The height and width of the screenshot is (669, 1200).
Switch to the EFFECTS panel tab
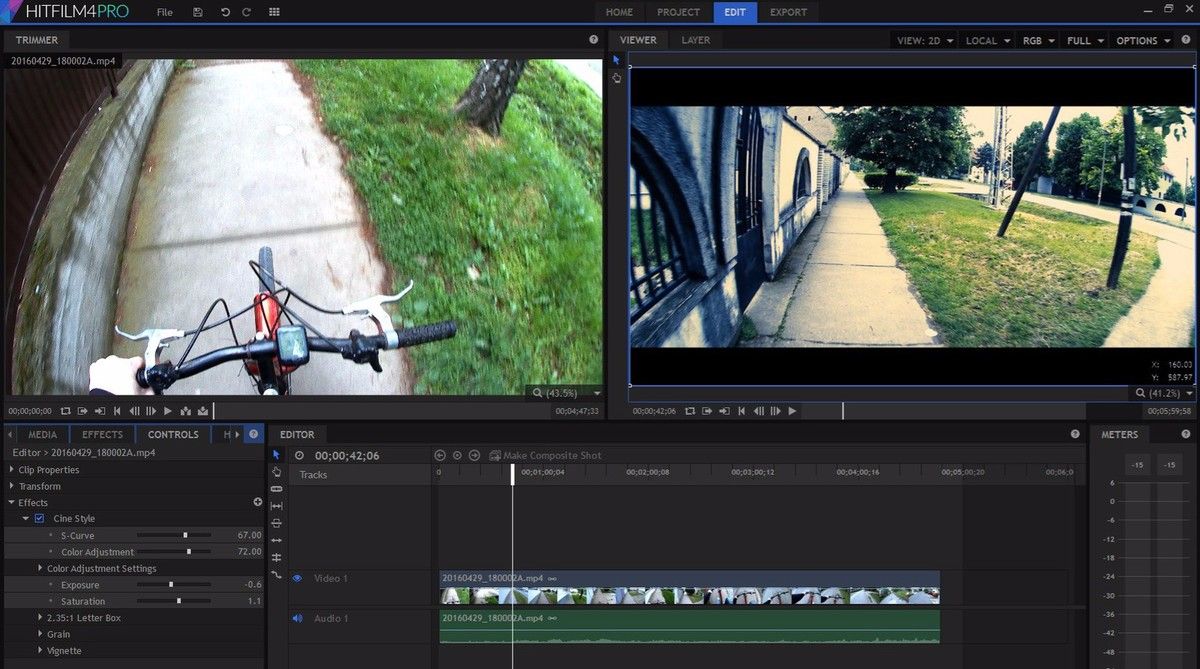[102, 434]
